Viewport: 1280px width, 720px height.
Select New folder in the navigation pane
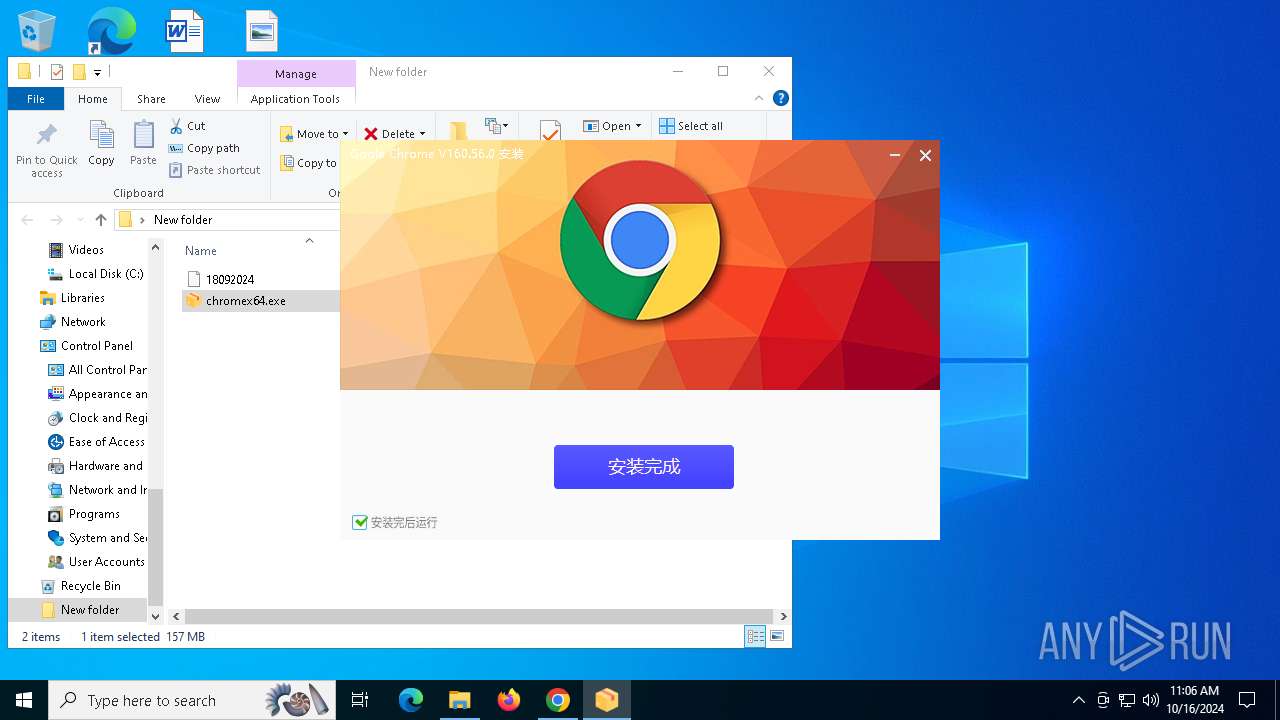click(x=90, y=610)
